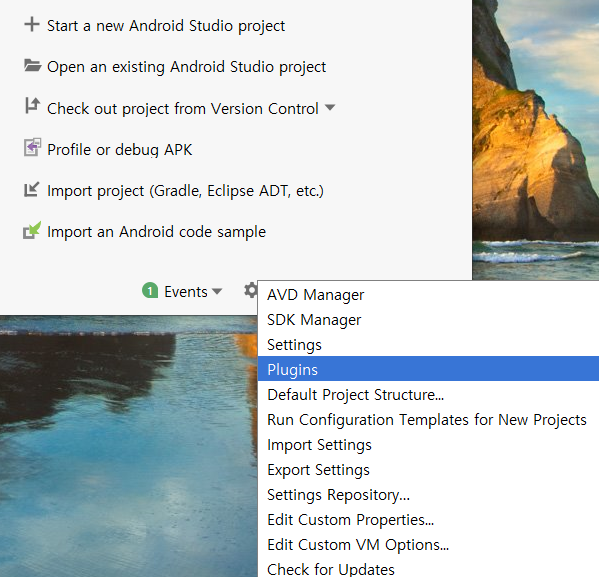This screenshot has width=599, height=577.
Task: Click the Import project arrow icon
Action: tap(32, 189)
